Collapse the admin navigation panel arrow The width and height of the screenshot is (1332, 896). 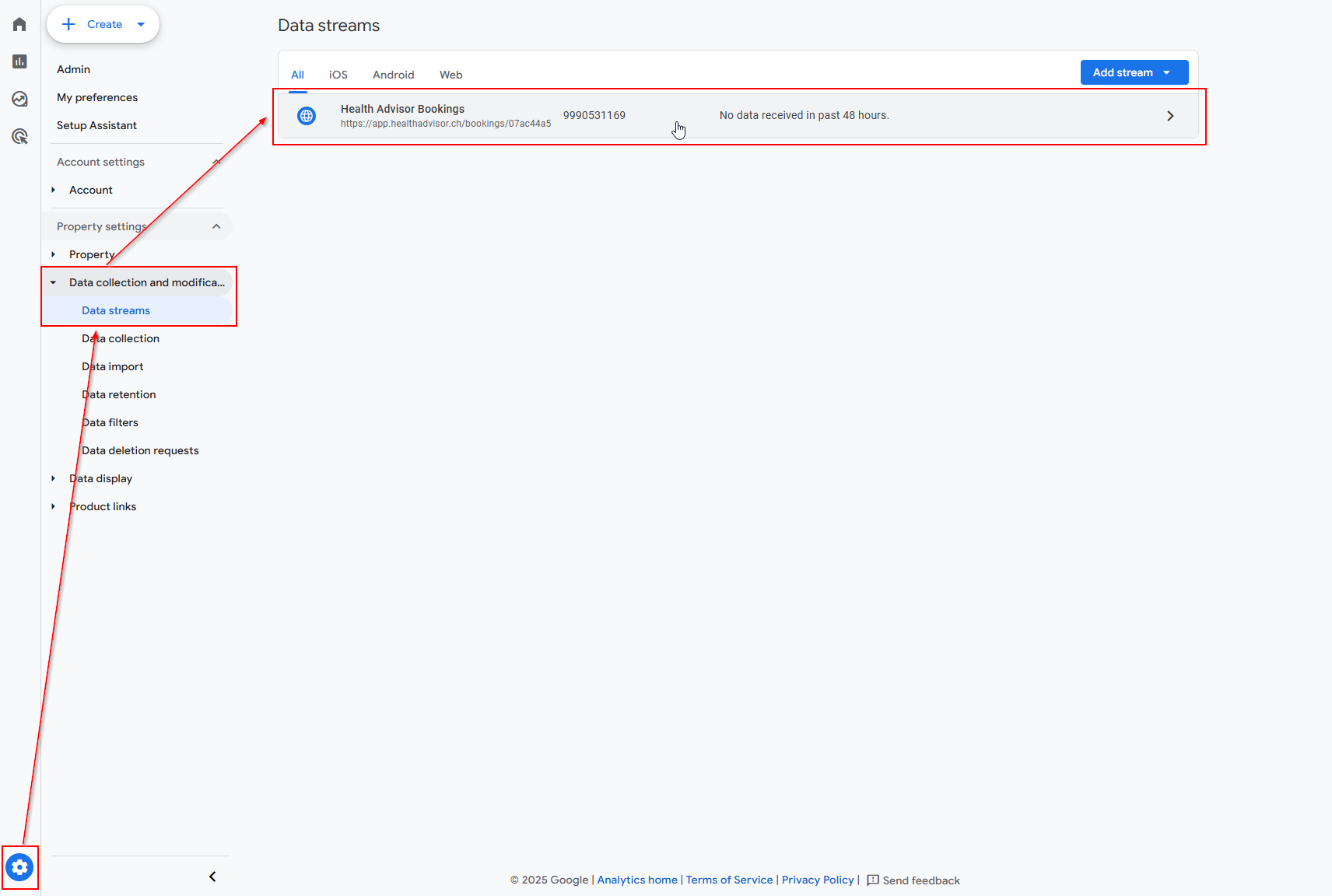(212, 877)
